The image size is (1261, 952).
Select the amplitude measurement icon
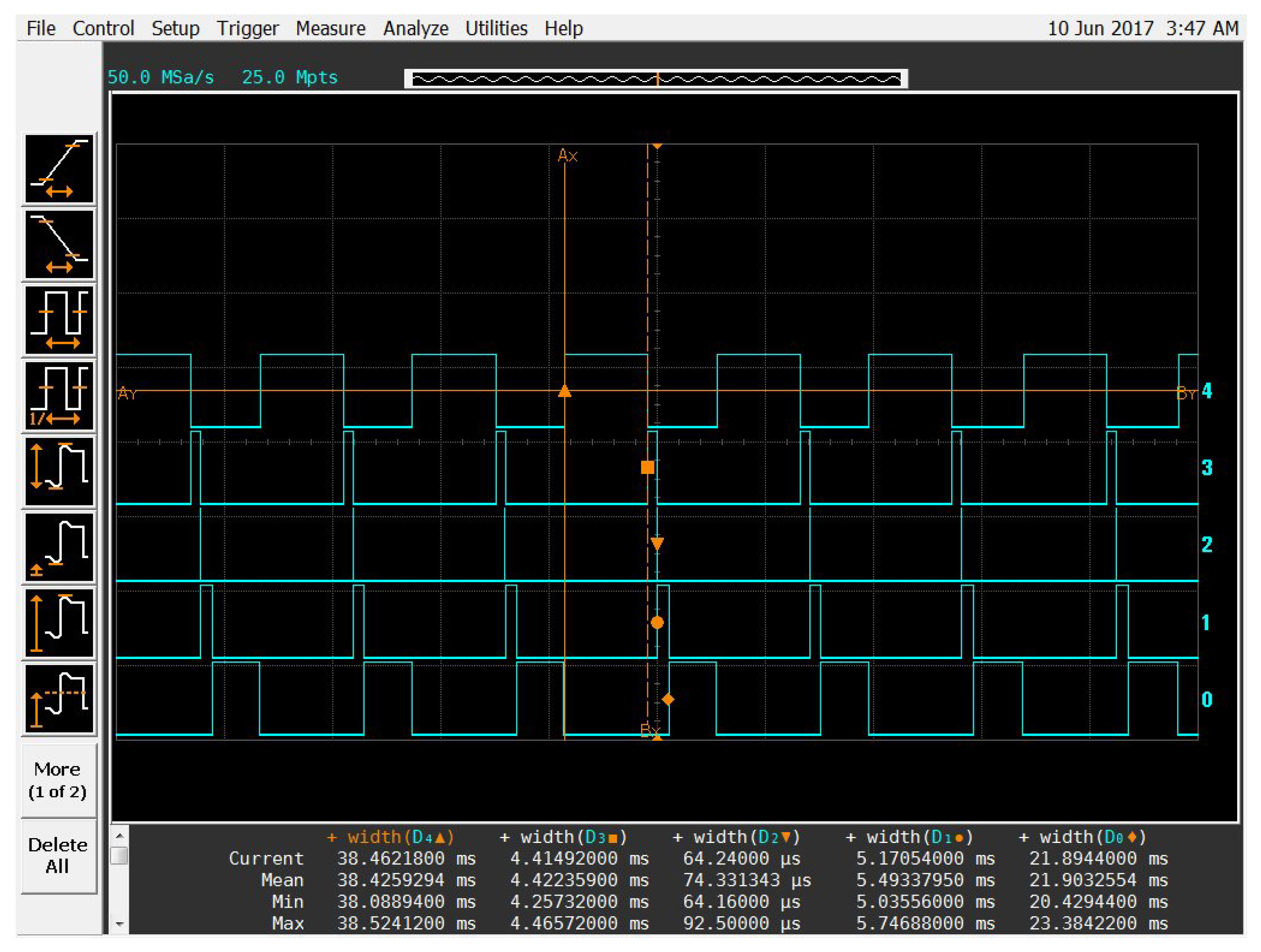59,623
